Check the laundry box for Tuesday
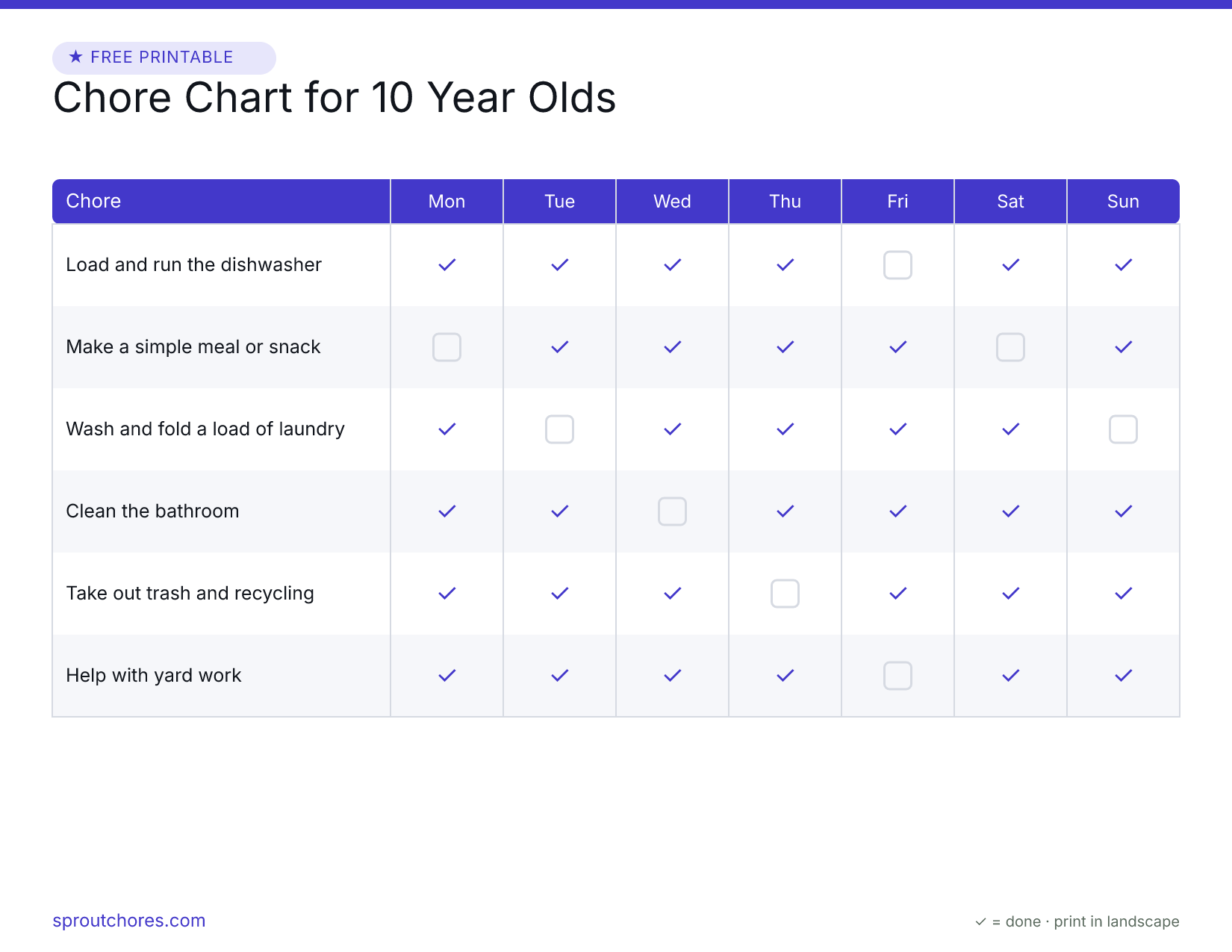Image resolution: width=1232 pixels, height=952 pixels. click(559, 429)
